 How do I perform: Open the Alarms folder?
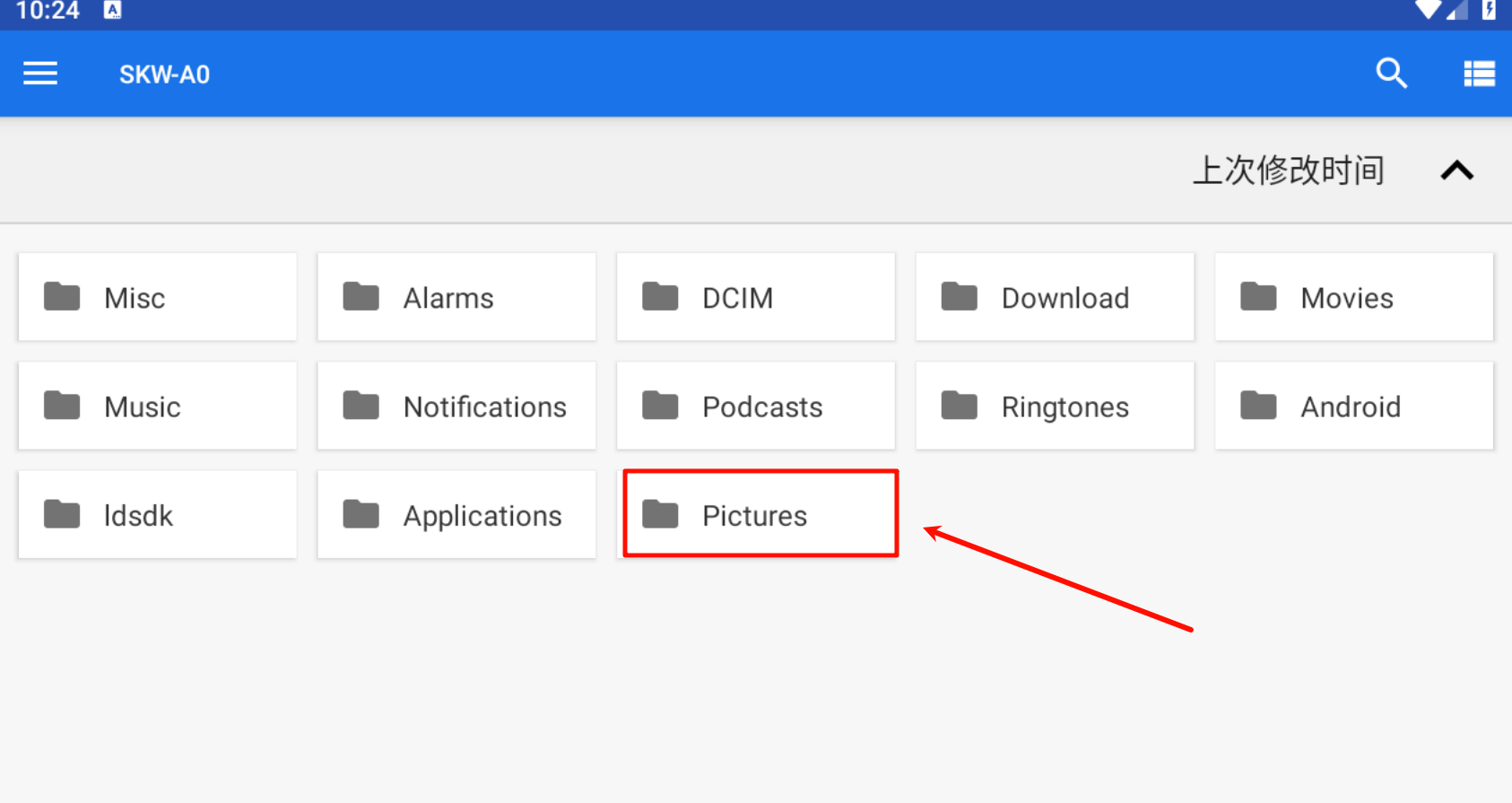point(456,297)
